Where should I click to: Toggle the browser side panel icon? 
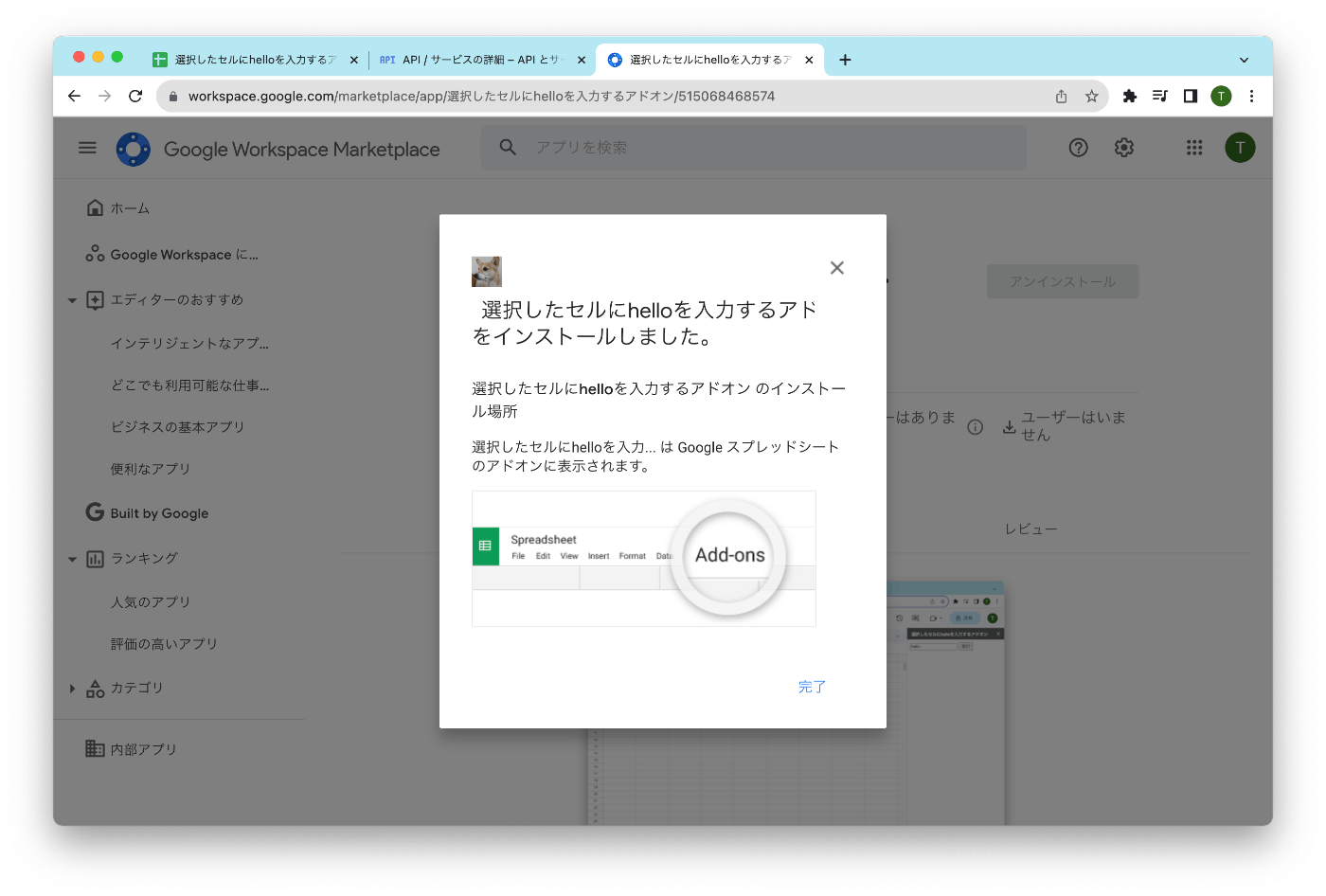[x=1191, y=96]
